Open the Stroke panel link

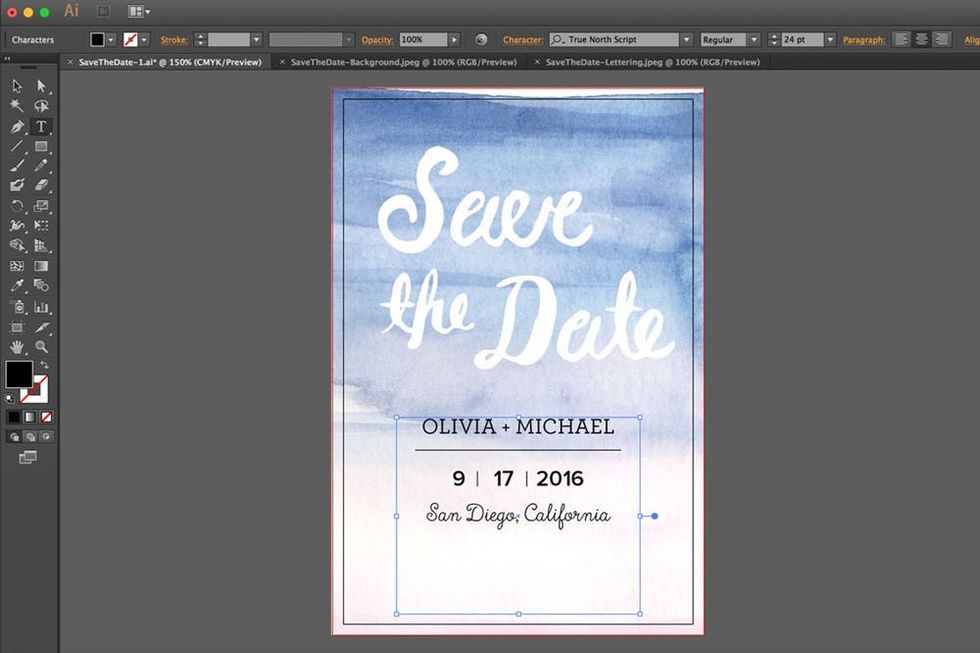[x=174, y=40]
